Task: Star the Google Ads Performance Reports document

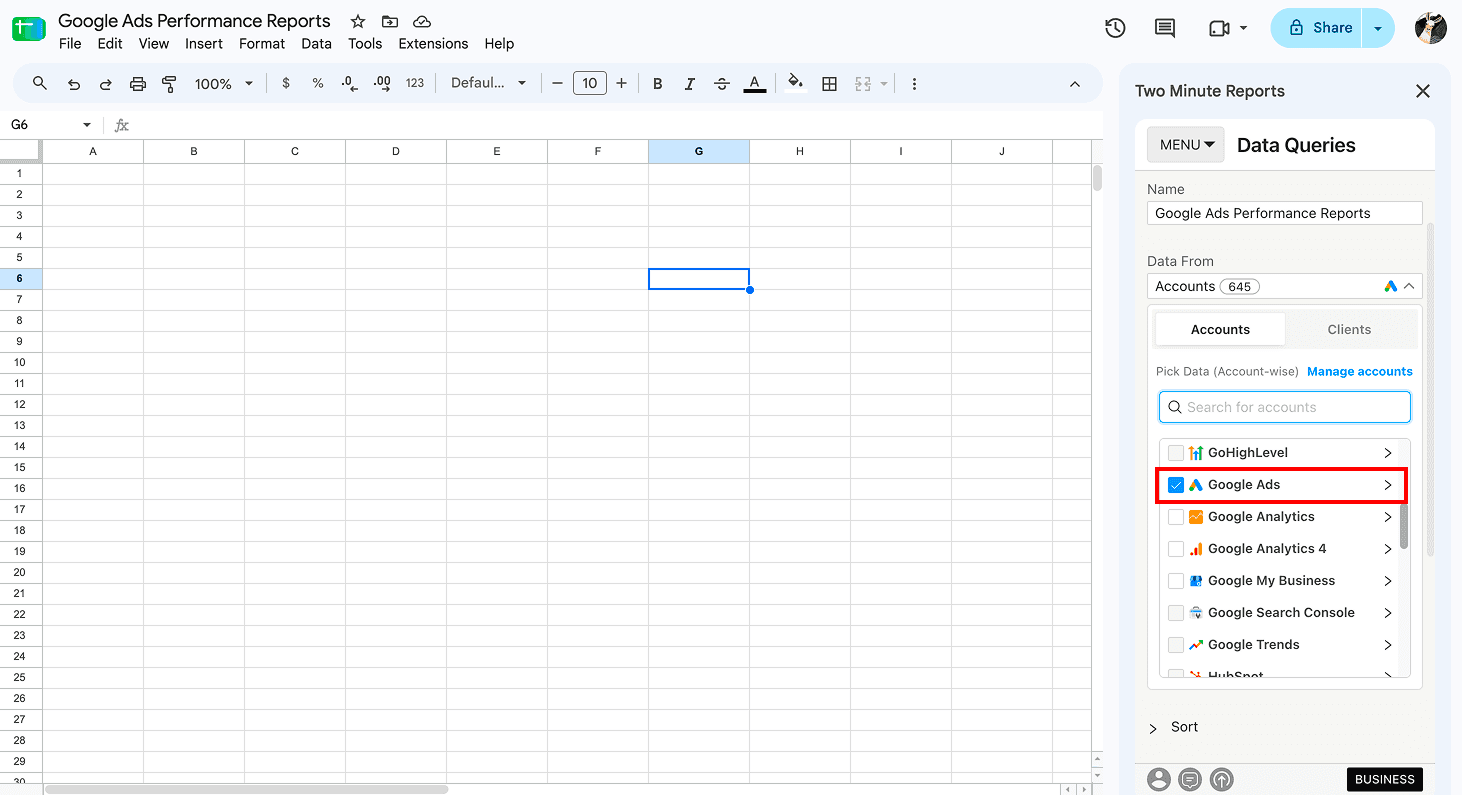Action: coord(357,21)
